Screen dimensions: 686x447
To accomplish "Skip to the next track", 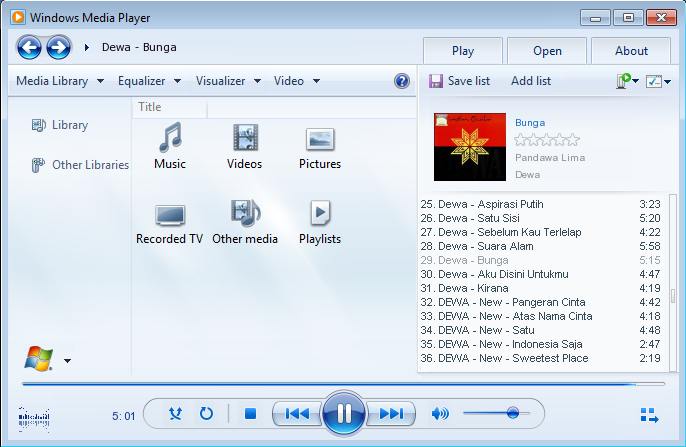I will pos(391,413).
